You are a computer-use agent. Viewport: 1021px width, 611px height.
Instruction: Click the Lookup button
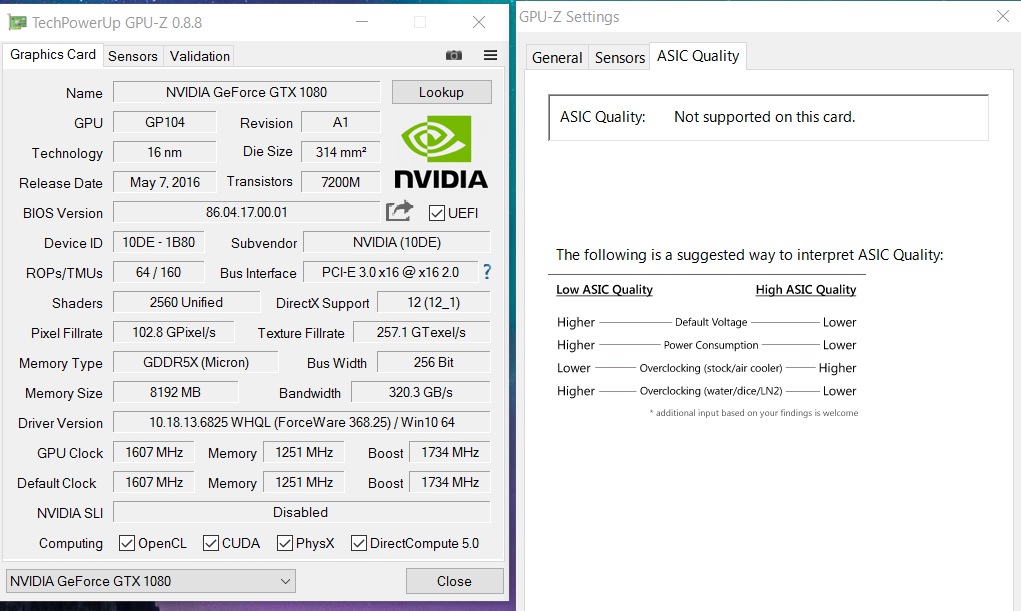(x=441, y=92)
